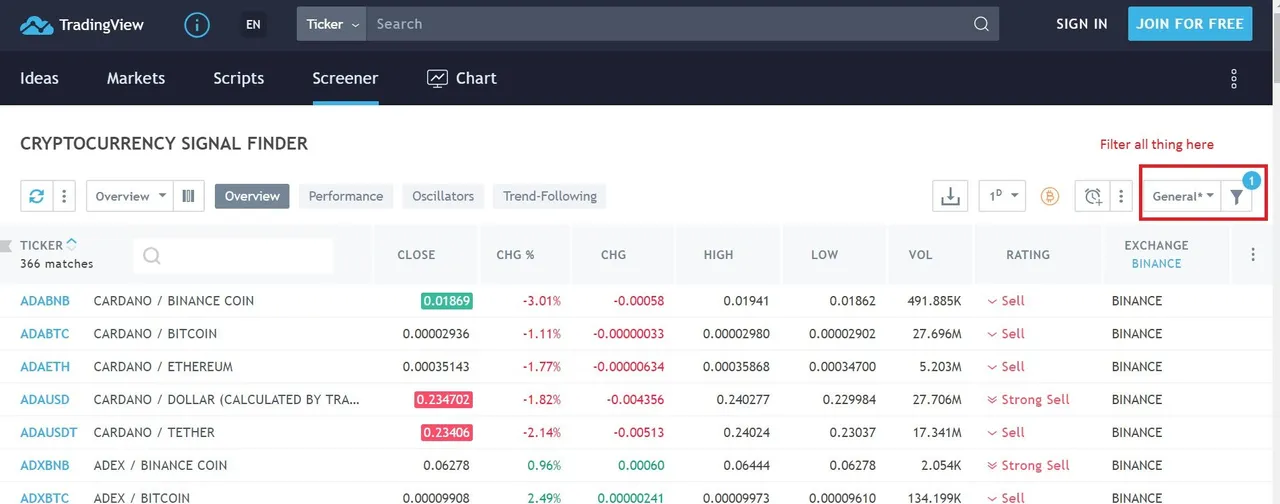This screenshot has width=1280, height=504.
Task: Go to Ideas section
Action: click(39, 78)
